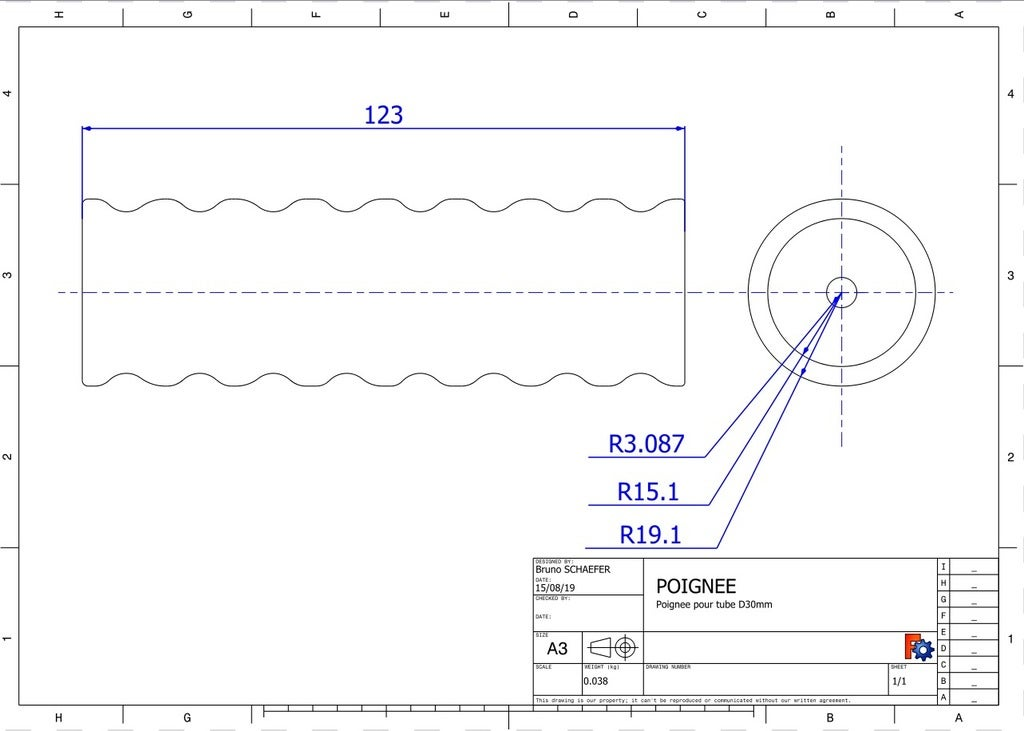Click the empty Drawing Number field

click(765, 681)
